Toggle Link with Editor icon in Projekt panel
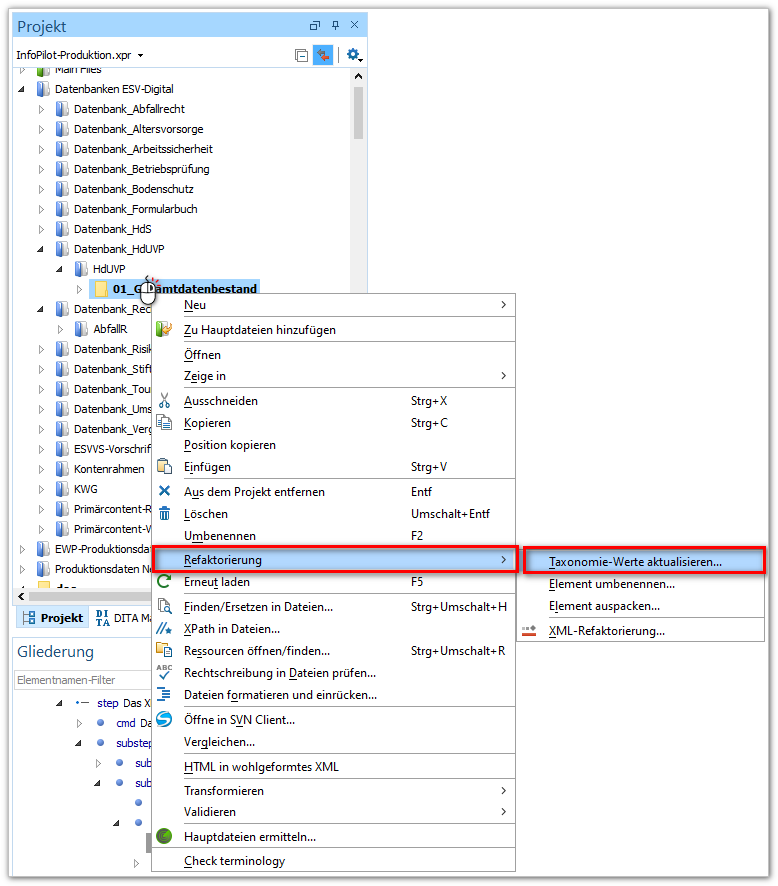 point(323,55)
